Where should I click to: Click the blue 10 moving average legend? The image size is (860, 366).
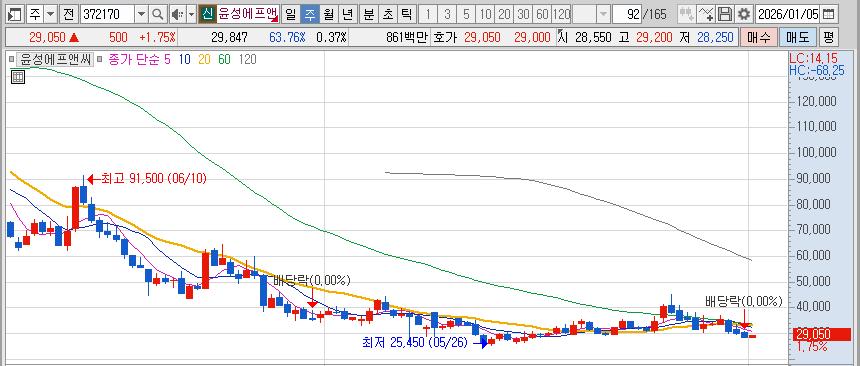click(185, 59)
